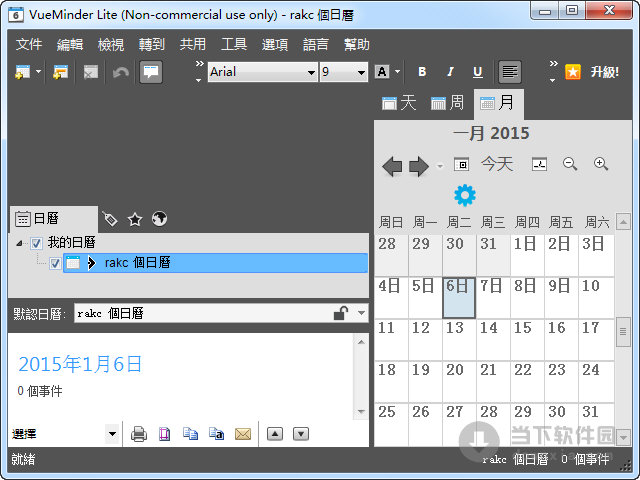
Task: Toggle italic formatting
Action: point(450,72)
